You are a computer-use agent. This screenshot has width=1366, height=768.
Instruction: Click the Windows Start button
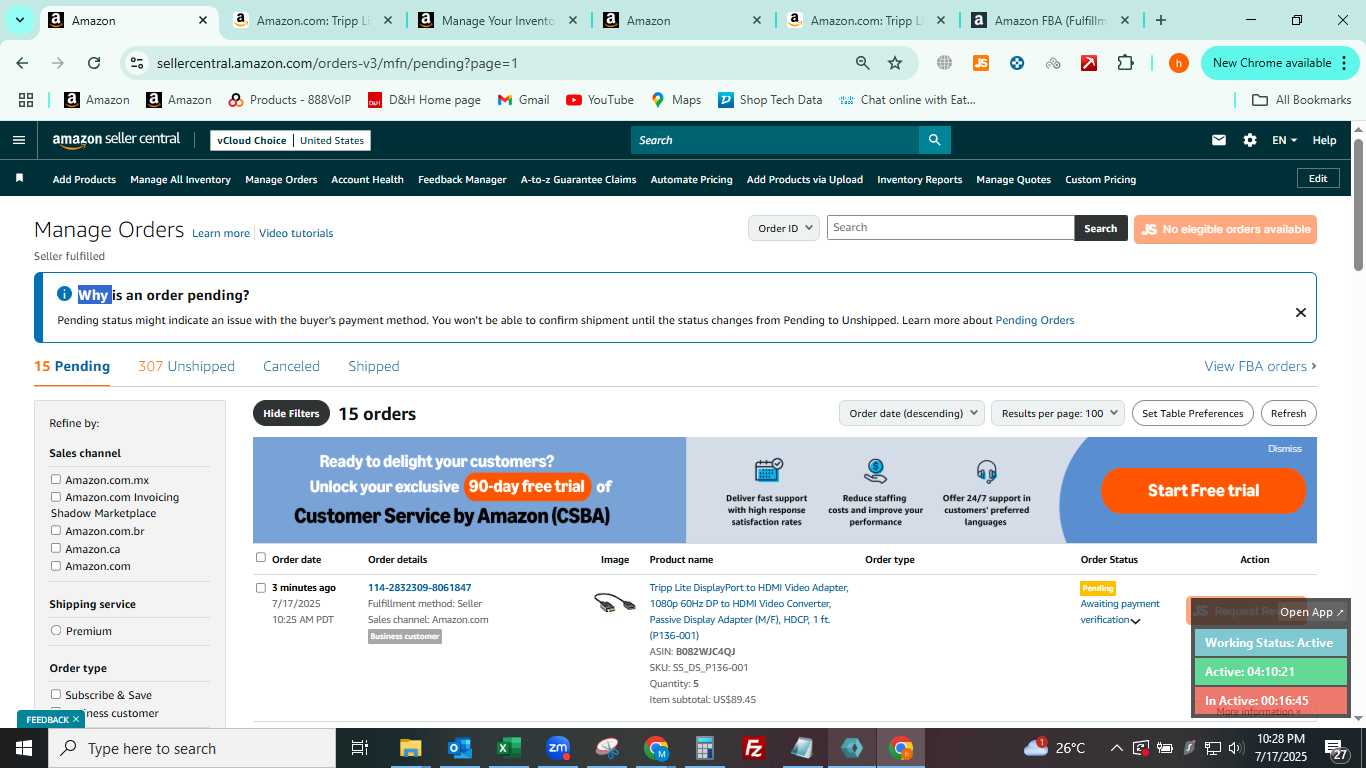coord(24,748)
